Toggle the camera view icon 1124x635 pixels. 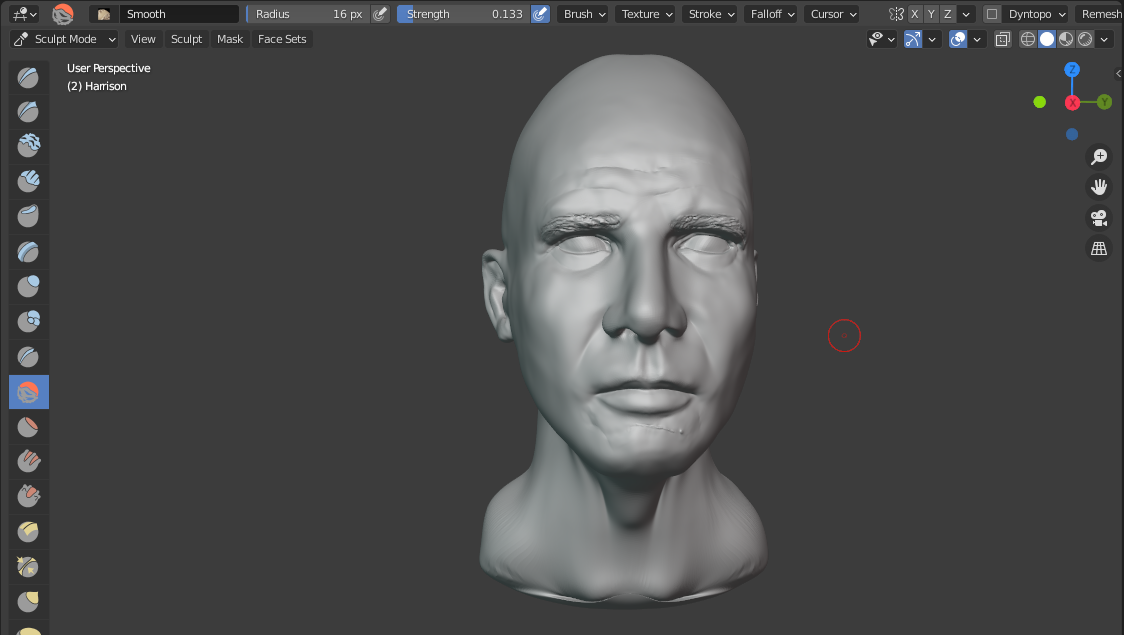tap(1098, 218)
